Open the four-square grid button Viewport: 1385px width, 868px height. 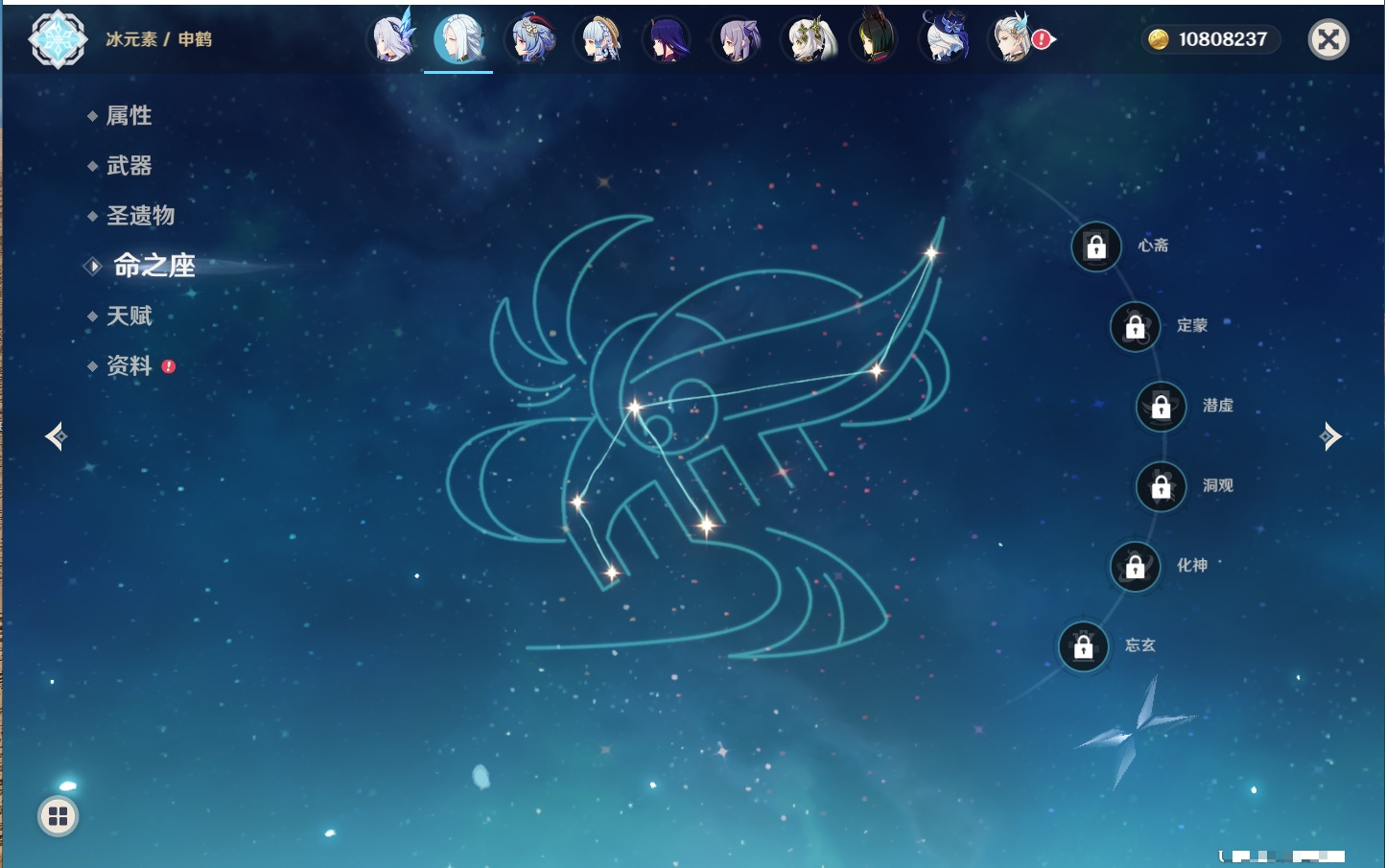(x=58, y=816)
